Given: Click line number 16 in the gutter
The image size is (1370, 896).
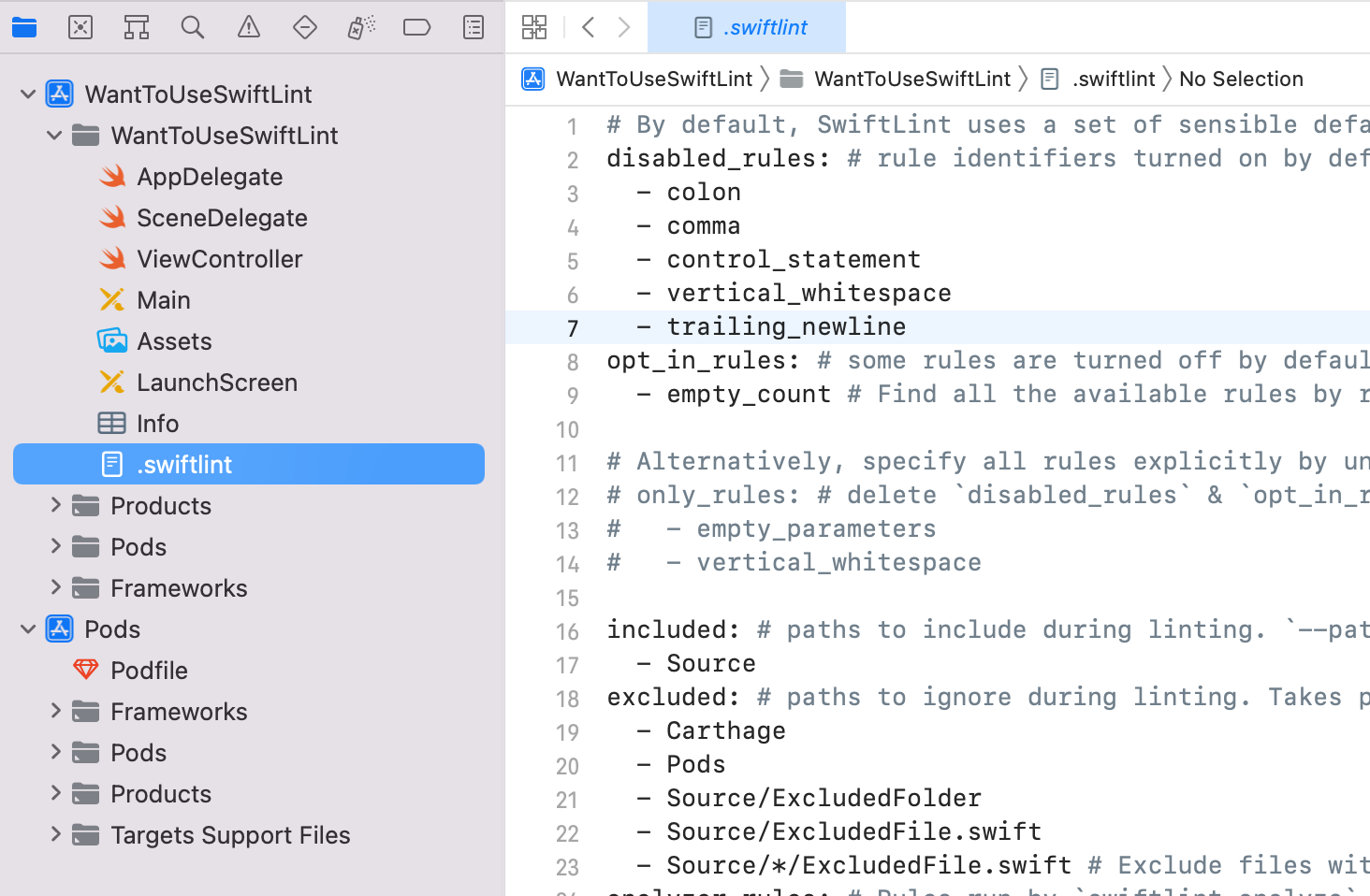Looking at the screenshot, I should pos(568,631).
